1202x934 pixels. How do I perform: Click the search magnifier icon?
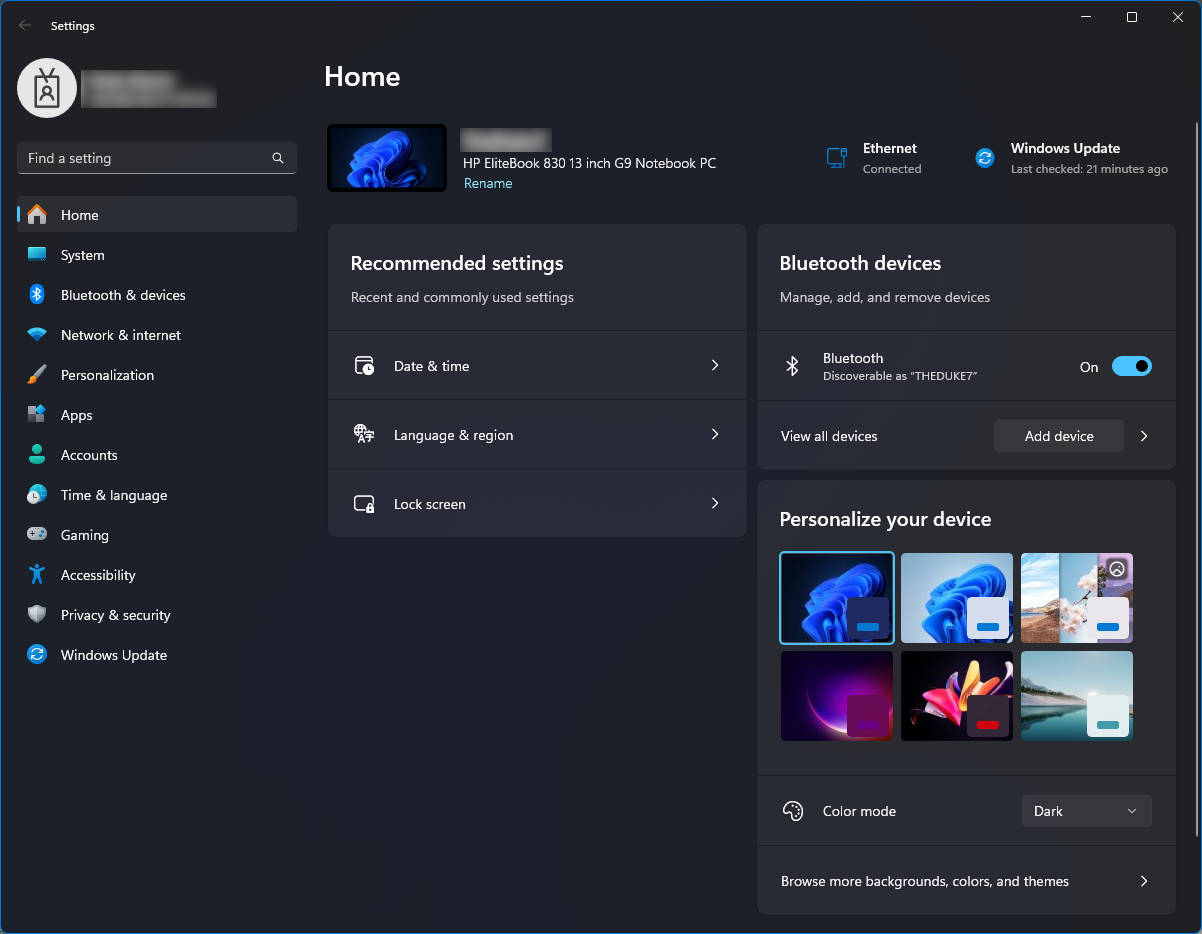point(278,158)
